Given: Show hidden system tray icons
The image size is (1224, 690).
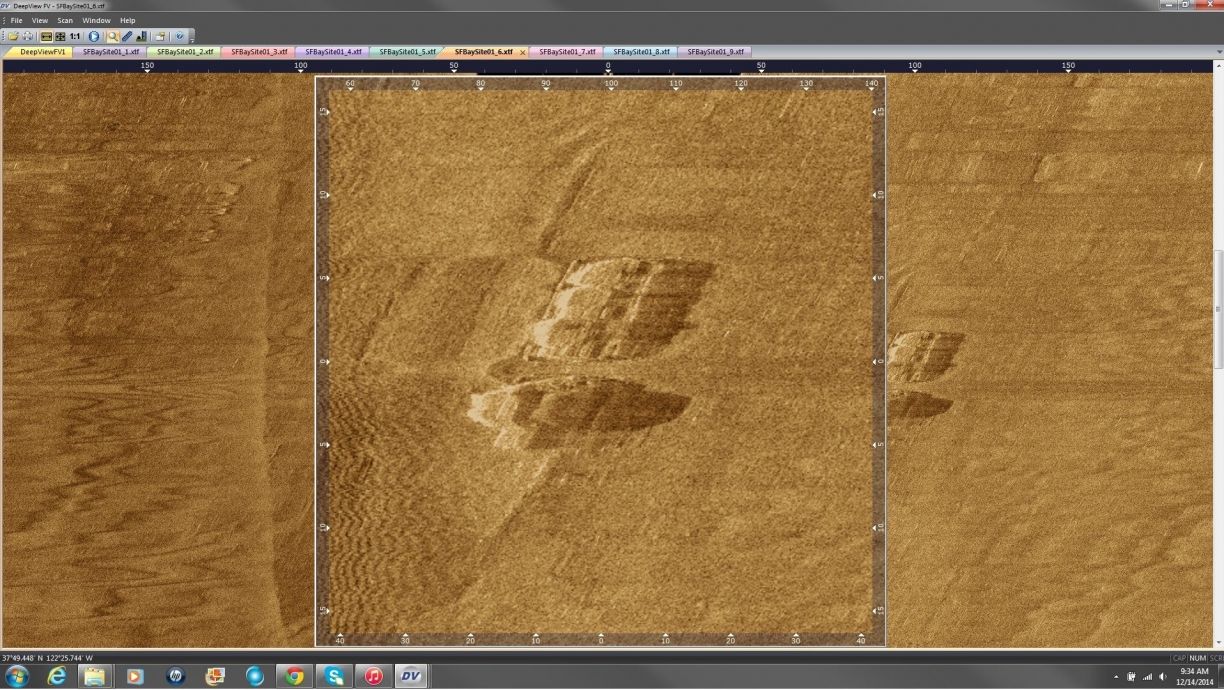Looking at the screenshot, I should tap(1117, 677).
